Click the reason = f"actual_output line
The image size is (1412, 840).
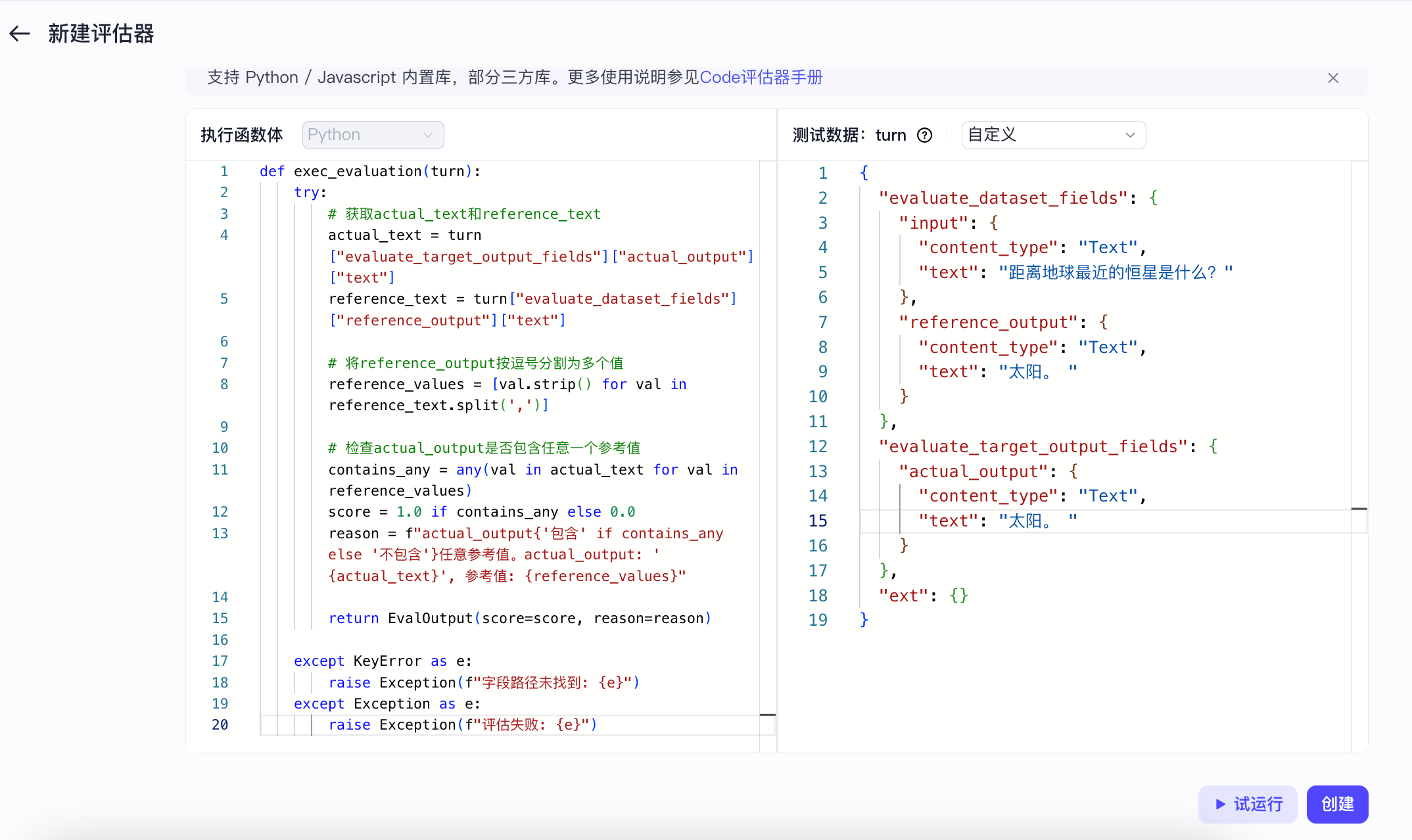coord(526,534)
